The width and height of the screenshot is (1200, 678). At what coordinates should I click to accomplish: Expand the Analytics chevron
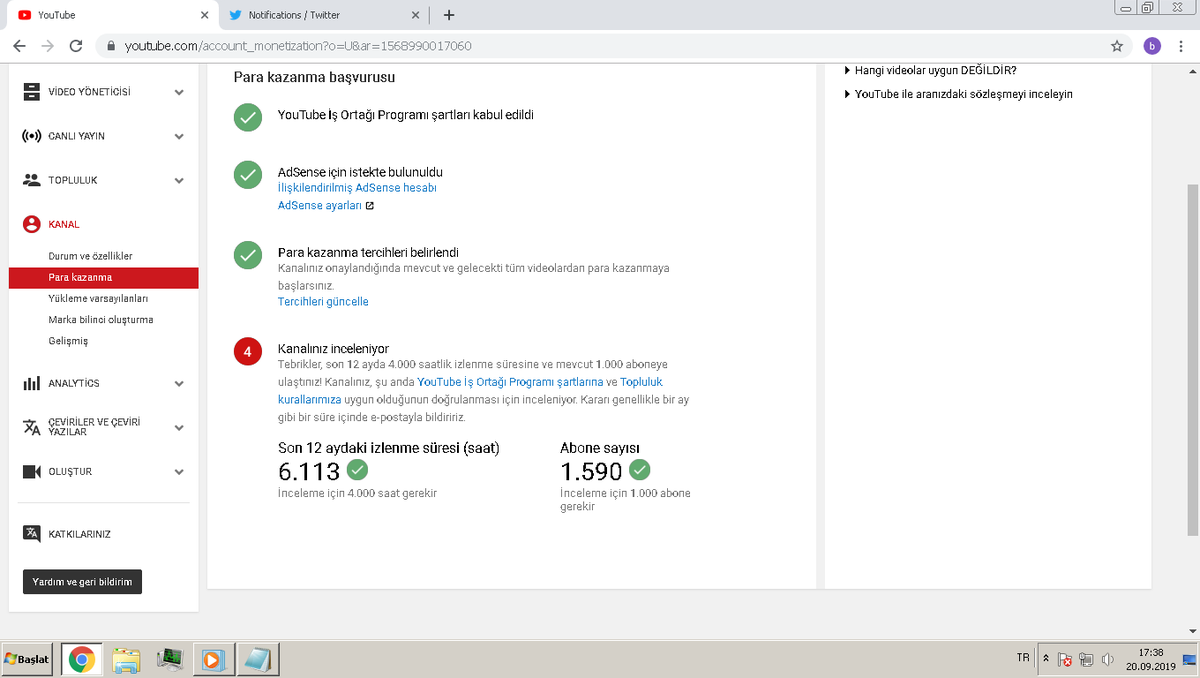(179, 383)
